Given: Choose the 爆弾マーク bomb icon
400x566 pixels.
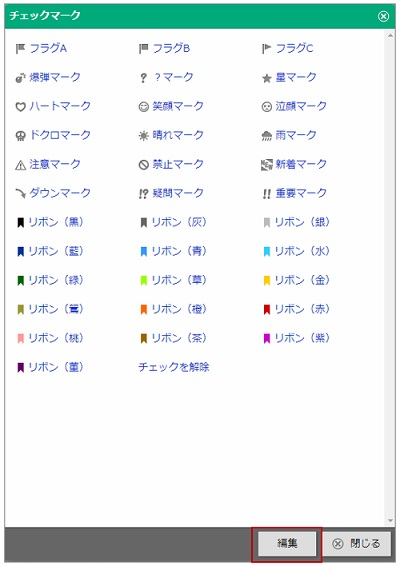Looking at the screenshot, I should click(20, 77).
